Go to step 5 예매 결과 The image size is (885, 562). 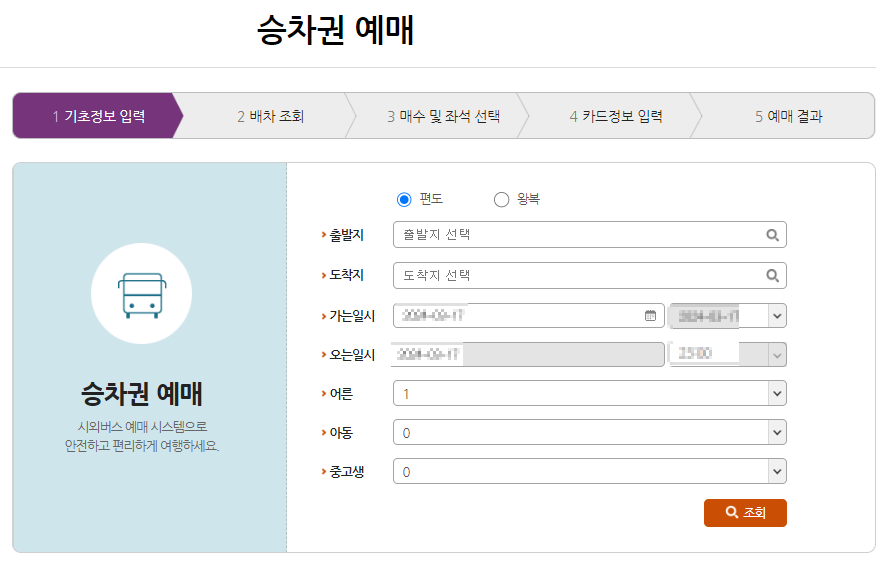(788, 116)
